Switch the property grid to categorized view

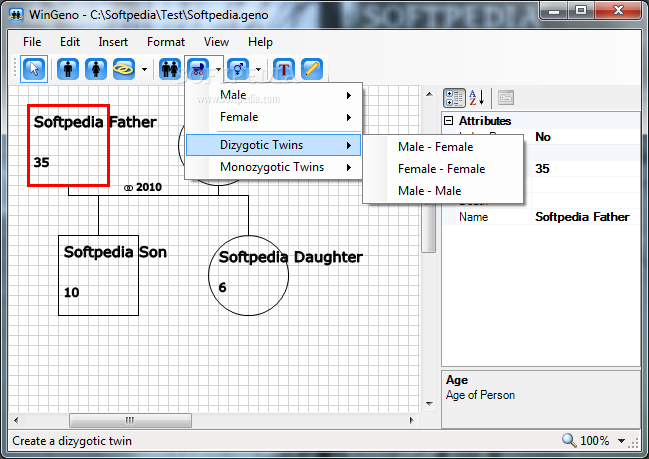tap(454, 98)
